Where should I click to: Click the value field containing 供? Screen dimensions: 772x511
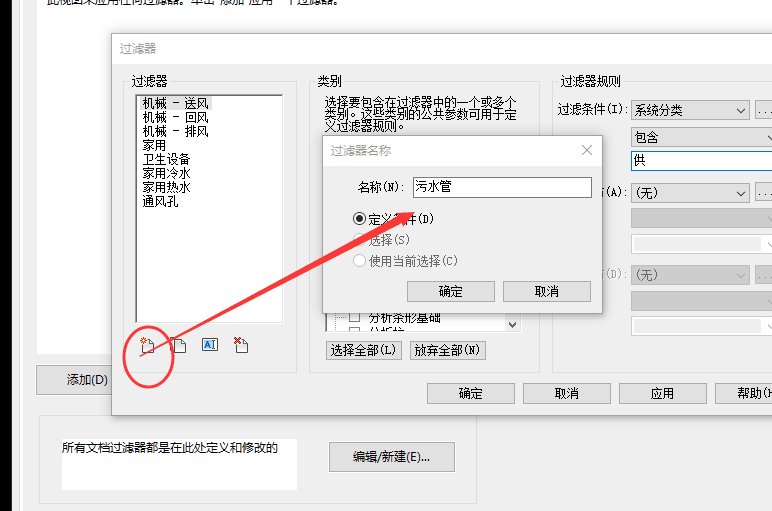(702, 160)
